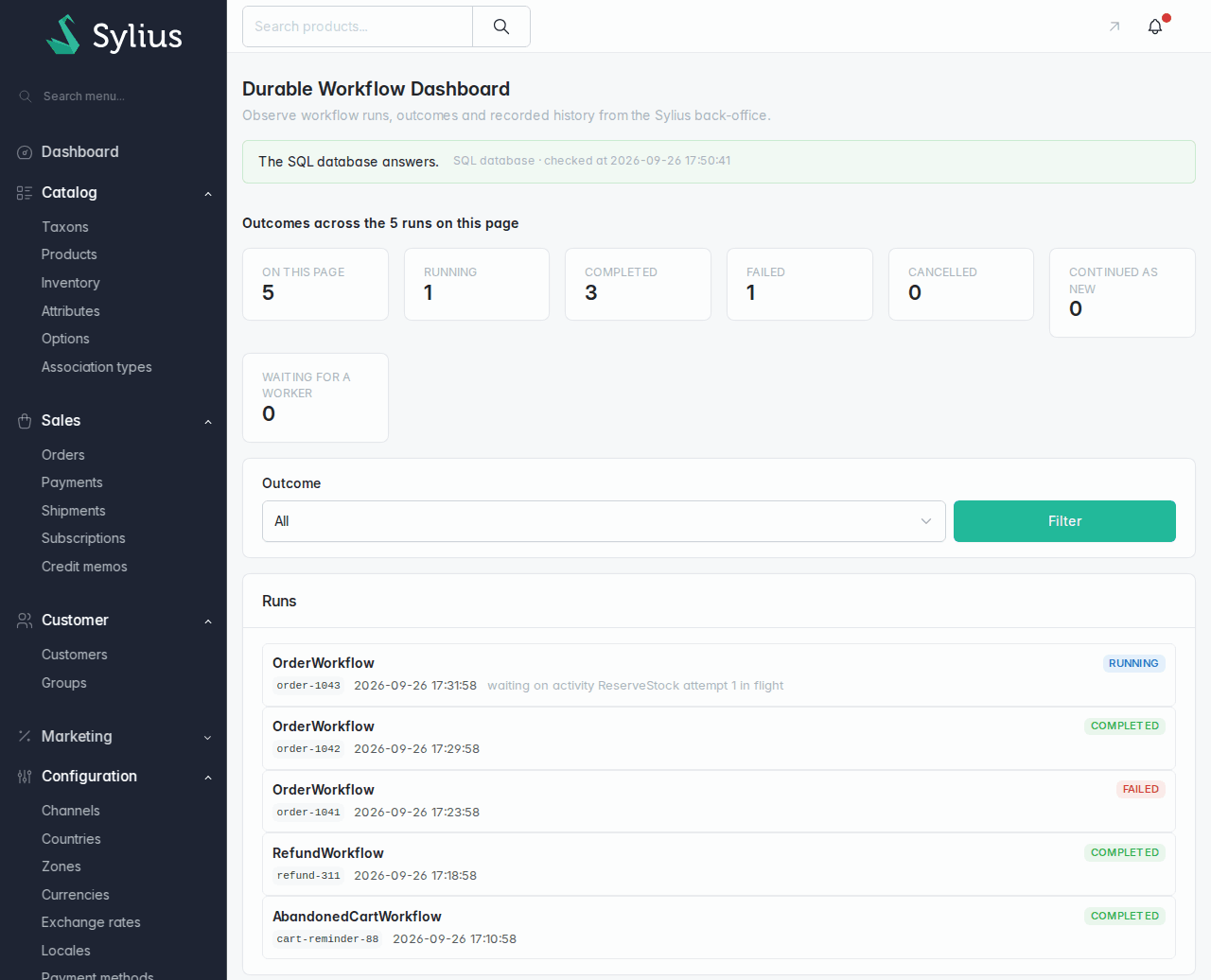Screen dimensions: 1211x980
Task: Go to Zones
Action: (x=61, y=866)
